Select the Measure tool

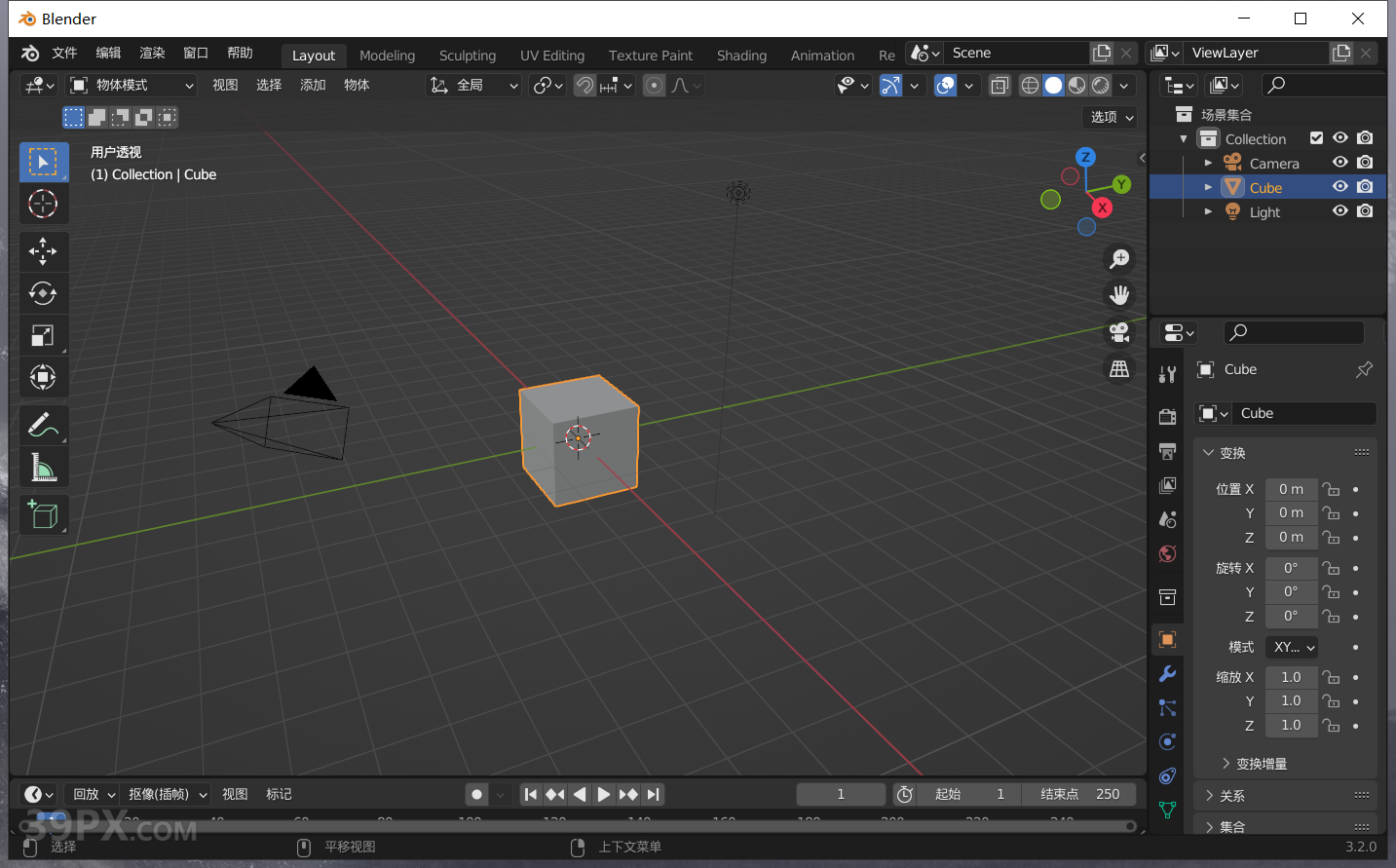(44, 467)
